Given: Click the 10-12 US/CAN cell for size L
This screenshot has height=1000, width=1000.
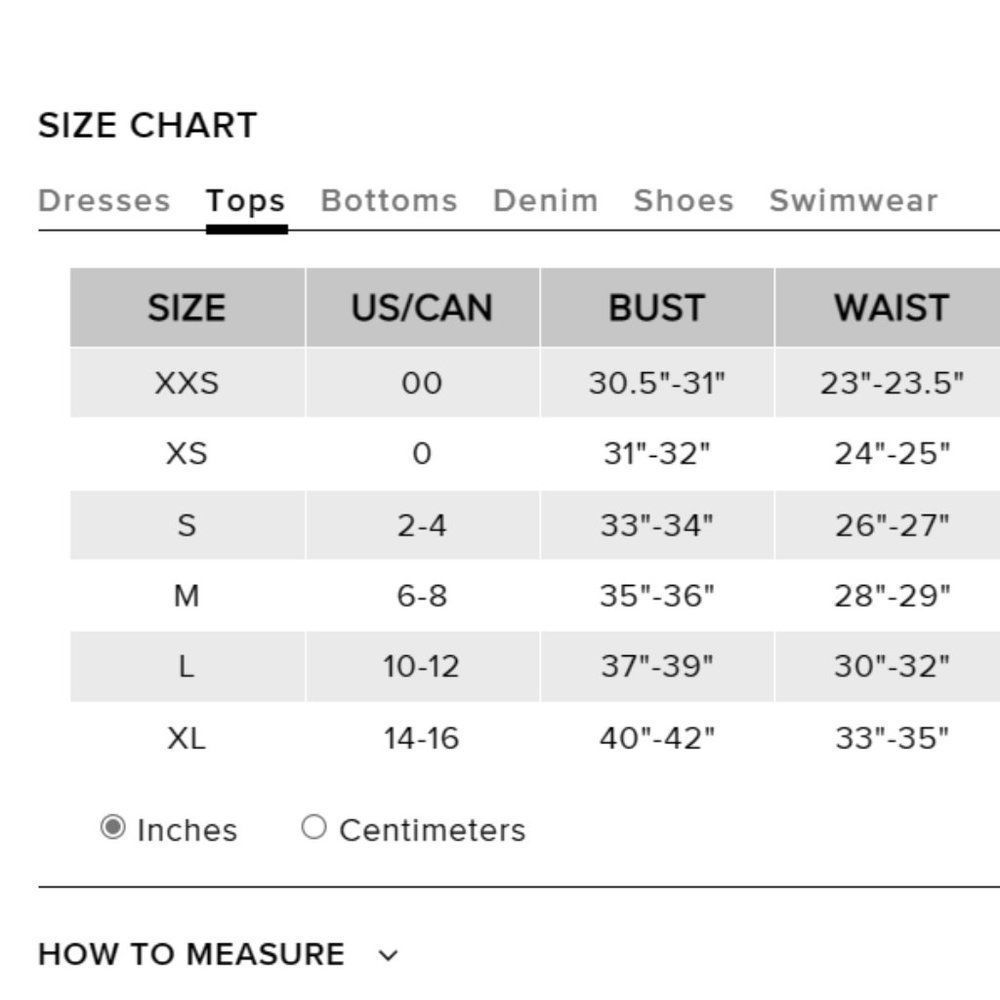Looking at the screenshot, I should [x=423, y=667].
